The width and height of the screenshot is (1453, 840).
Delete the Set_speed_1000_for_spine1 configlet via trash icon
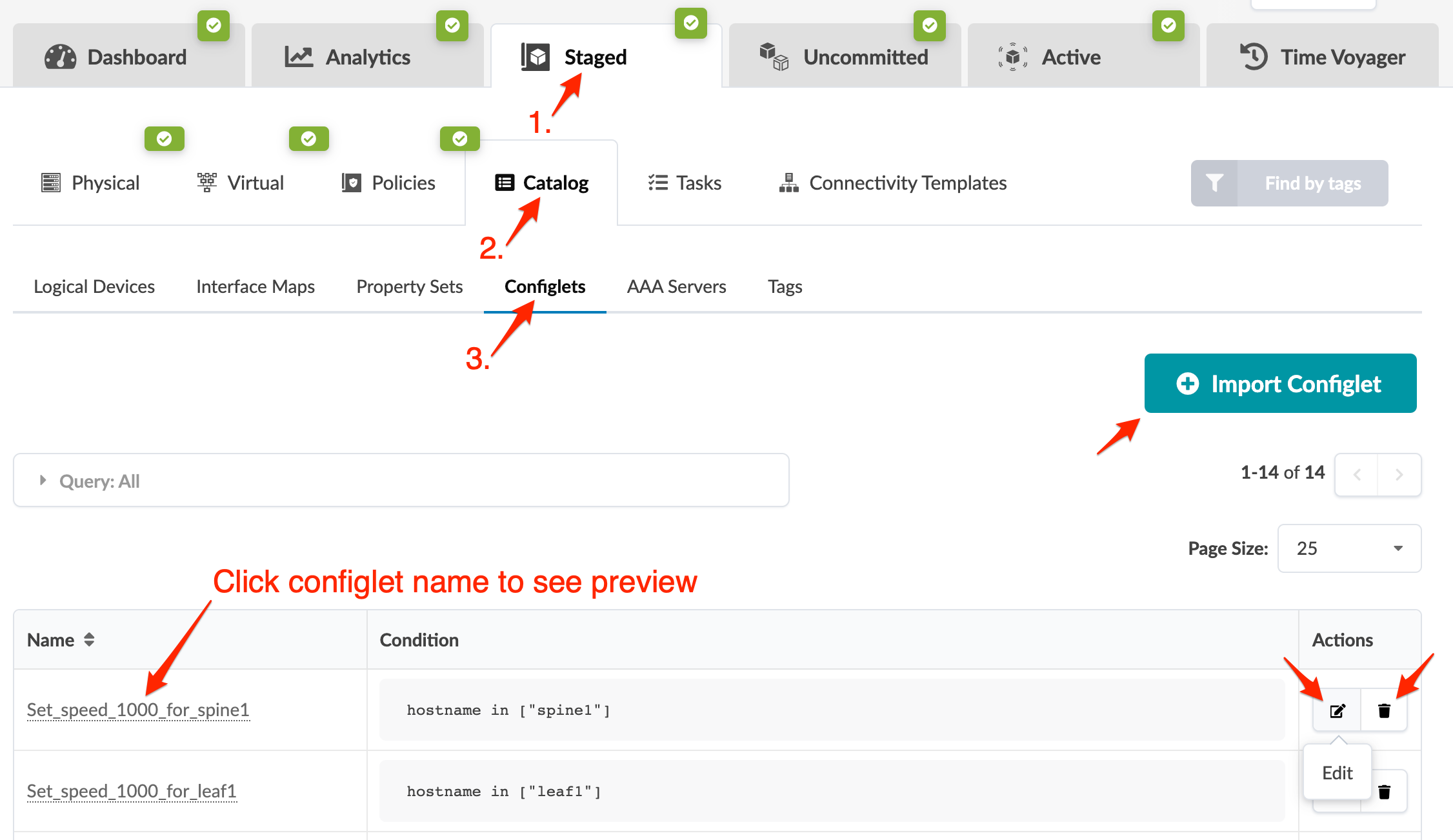(x=1384, y=710)
